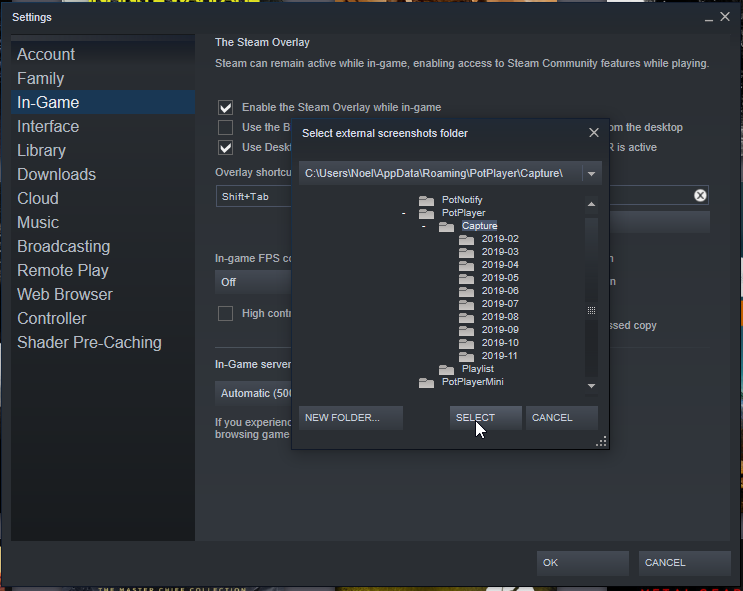Click the Playlist folder icon
Image resolution: width=743 pixels, height=591 pixels.
(446, 369)
